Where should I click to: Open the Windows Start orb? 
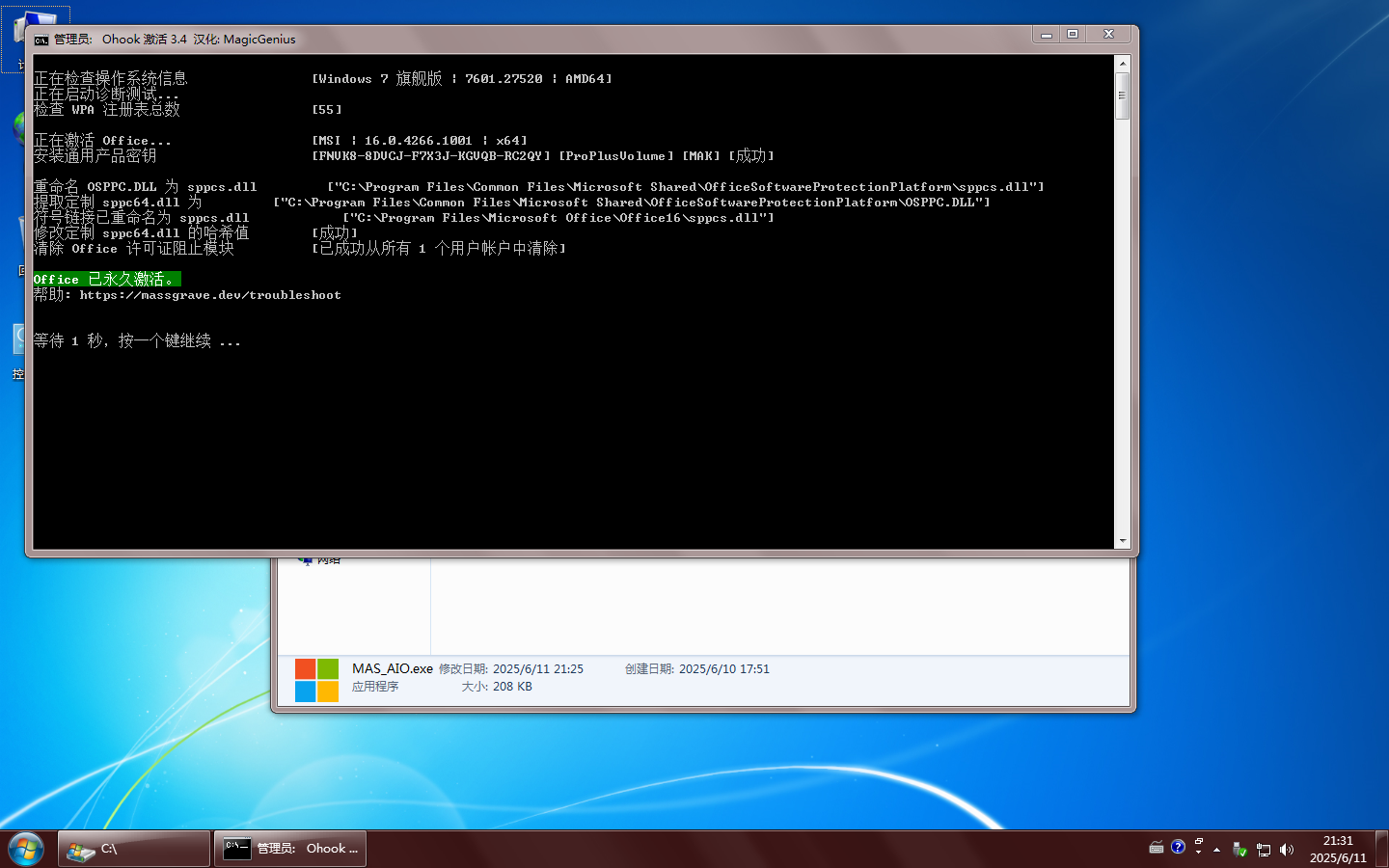pyautogui.click(x=26, y=850)
